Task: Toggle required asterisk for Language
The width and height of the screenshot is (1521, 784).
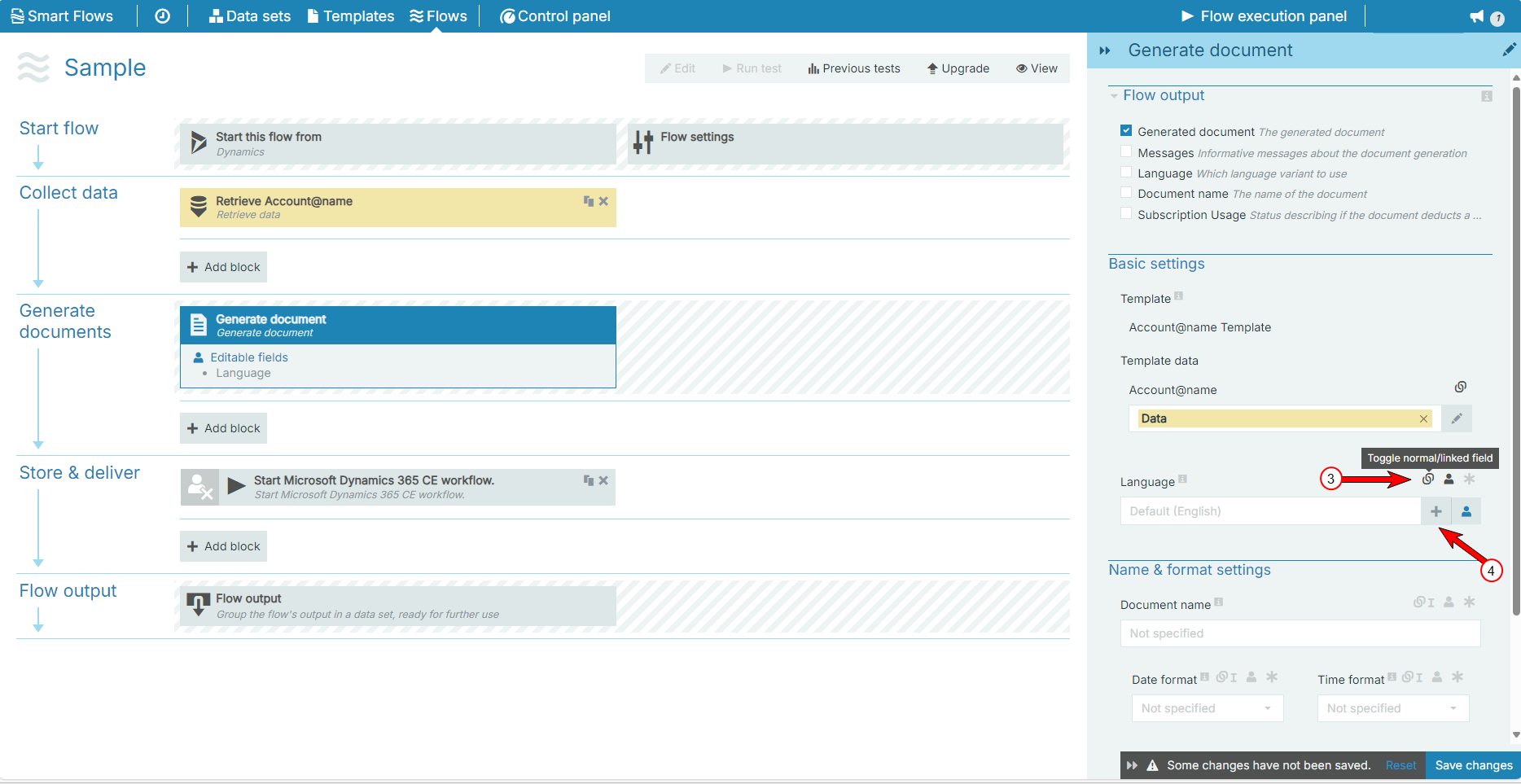Action: point(1470,479)
